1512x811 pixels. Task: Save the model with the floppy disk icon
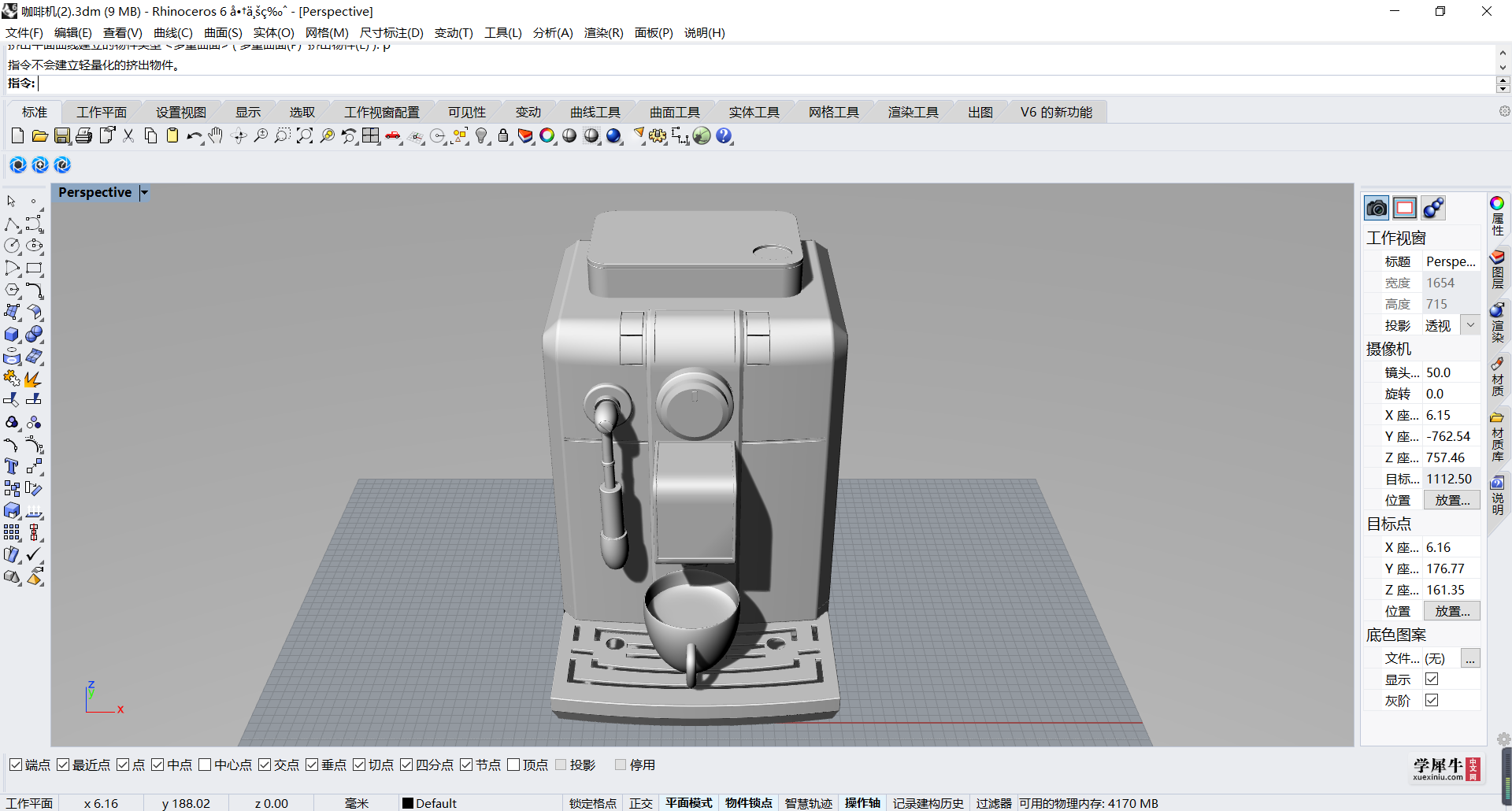tap(61, 136)
